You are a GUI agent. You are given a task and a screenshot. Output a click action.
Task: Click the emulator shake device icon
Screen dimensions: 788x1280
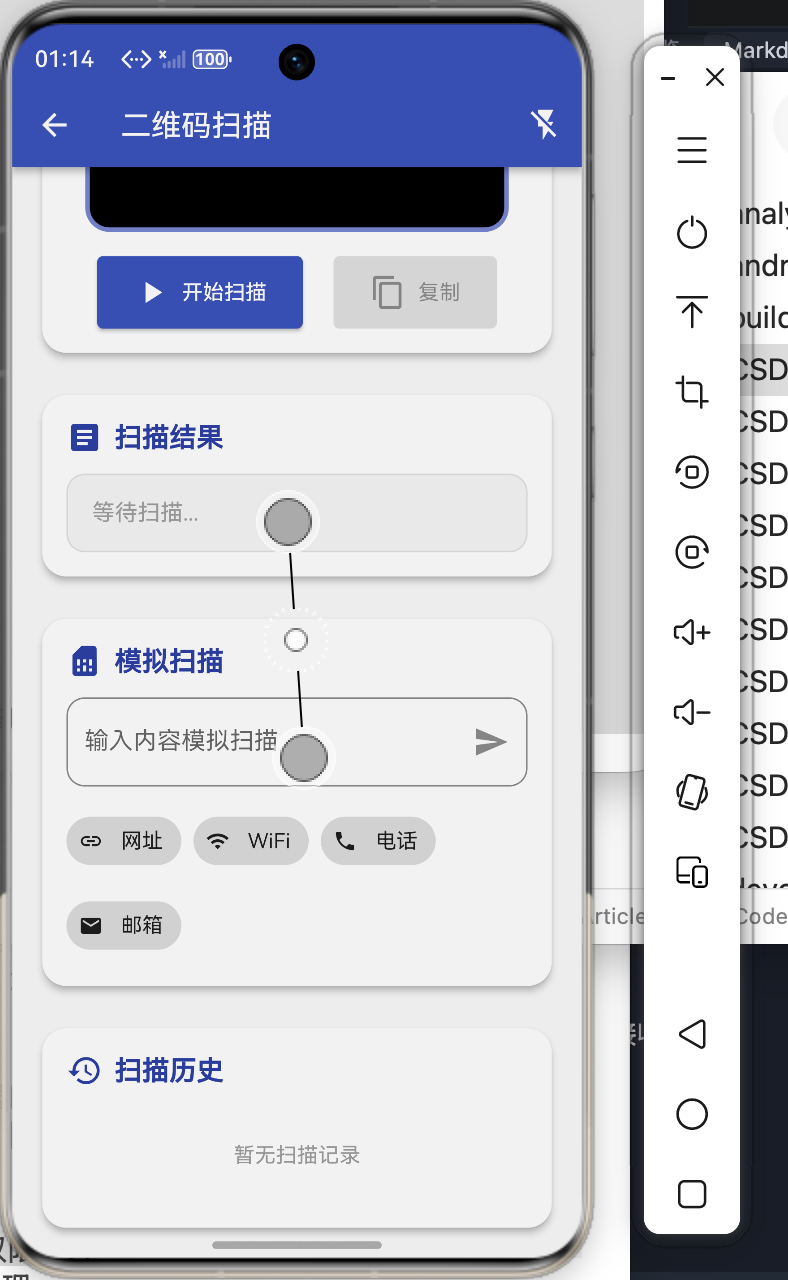(x=692, y=792)
